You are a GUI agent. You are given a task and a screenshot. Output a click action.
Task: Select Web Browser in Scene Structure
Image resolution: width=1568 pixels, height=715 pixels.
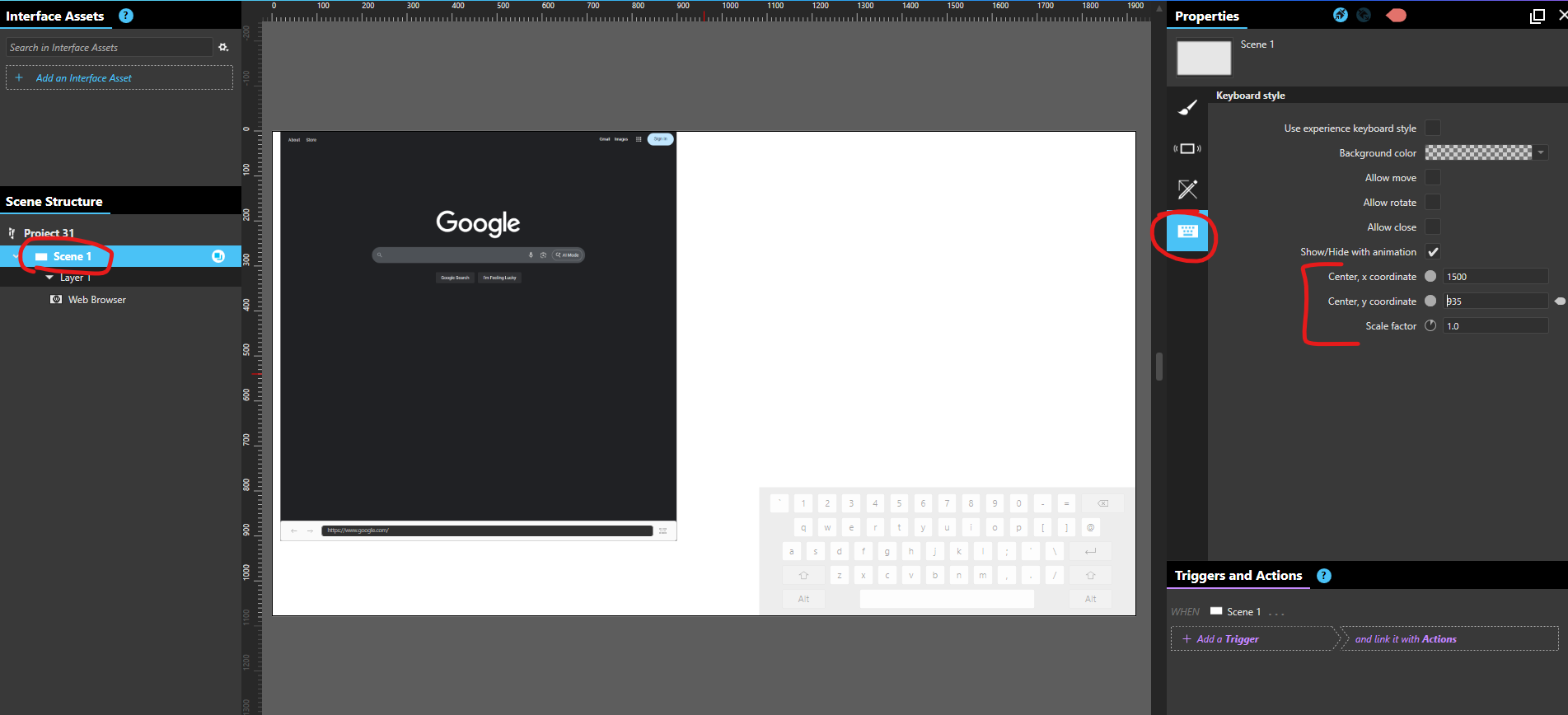[x=96, y=300]
